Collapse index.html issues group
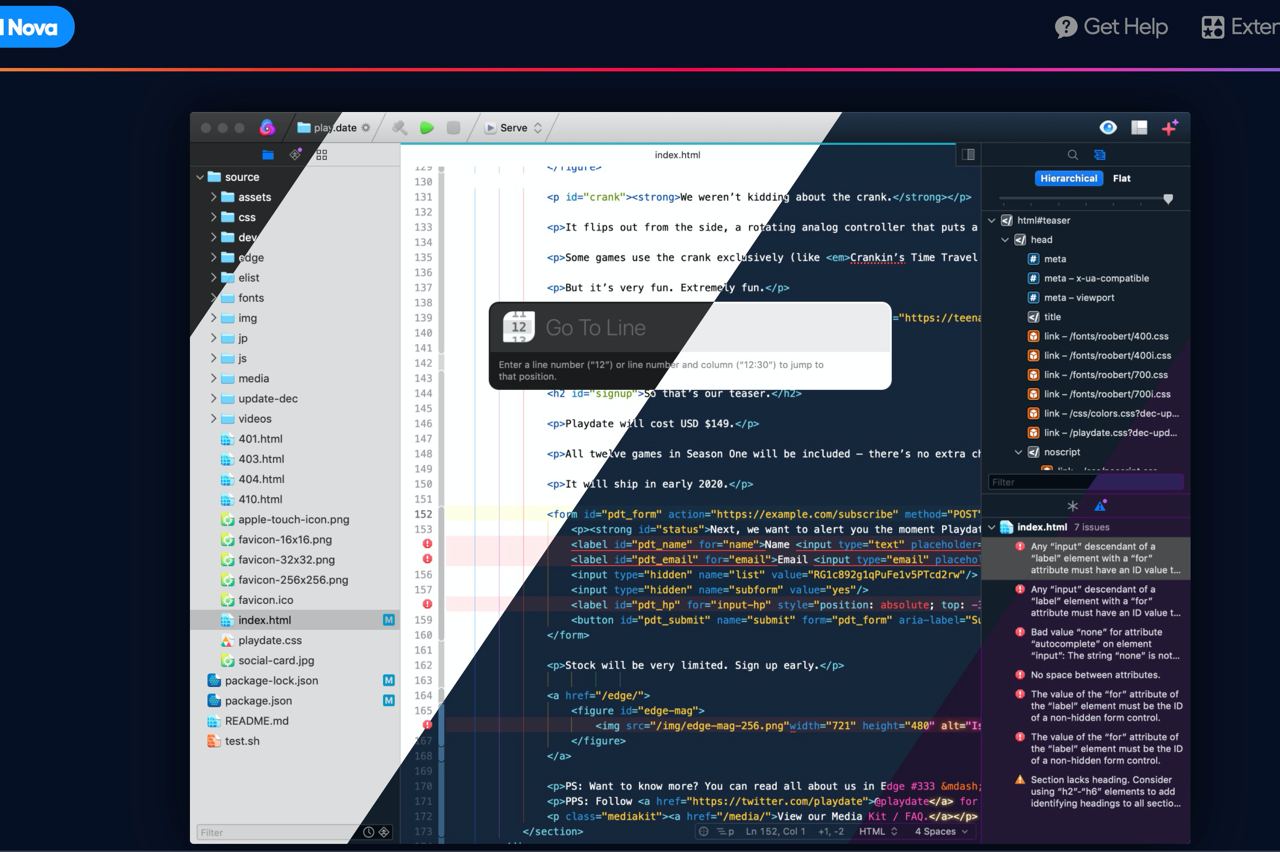The height and width of the screenshot is (852, 1280). pyautogui.click(x=992, y=527)
